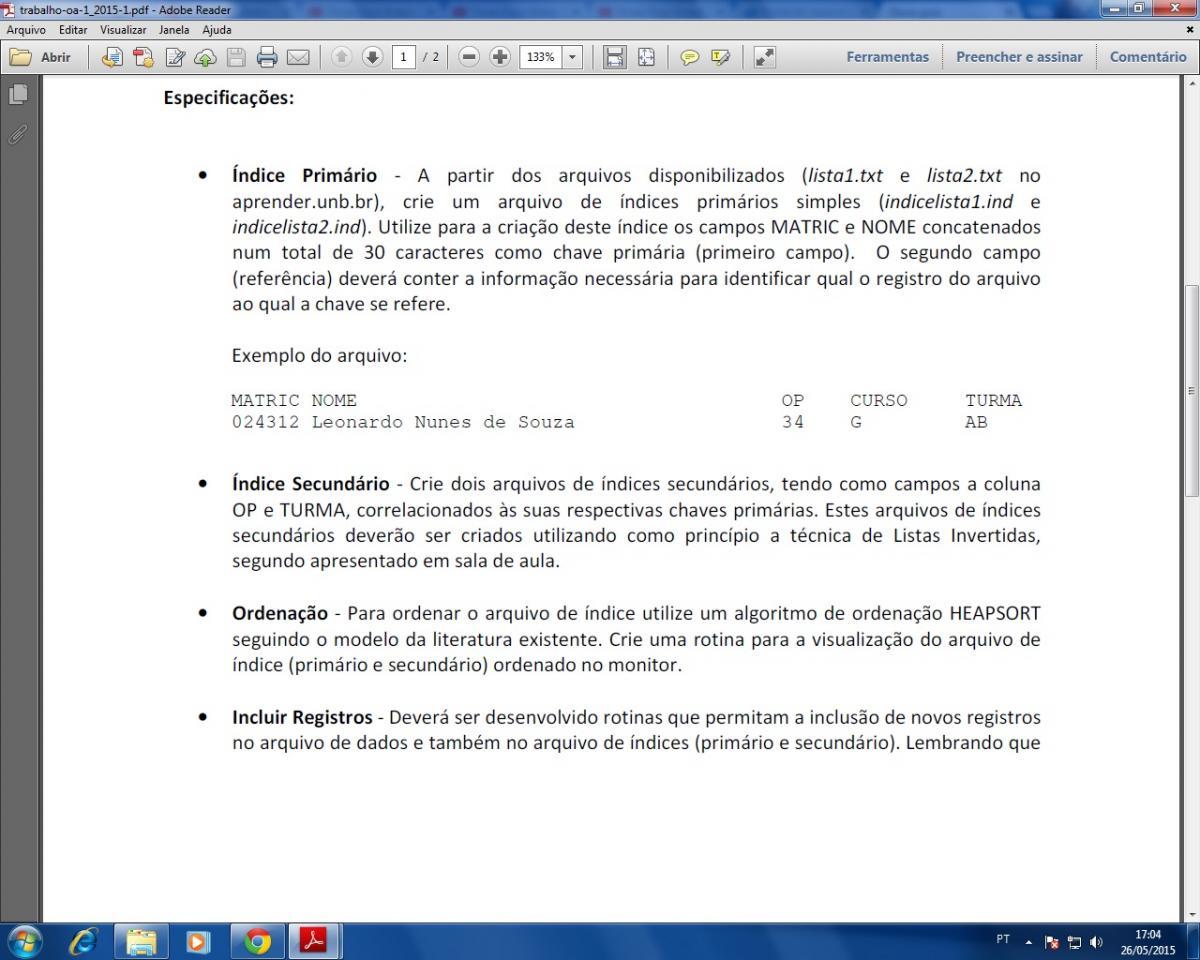
Task: Click the volume speaker tray icon
Action: (x=1096, y=942)
